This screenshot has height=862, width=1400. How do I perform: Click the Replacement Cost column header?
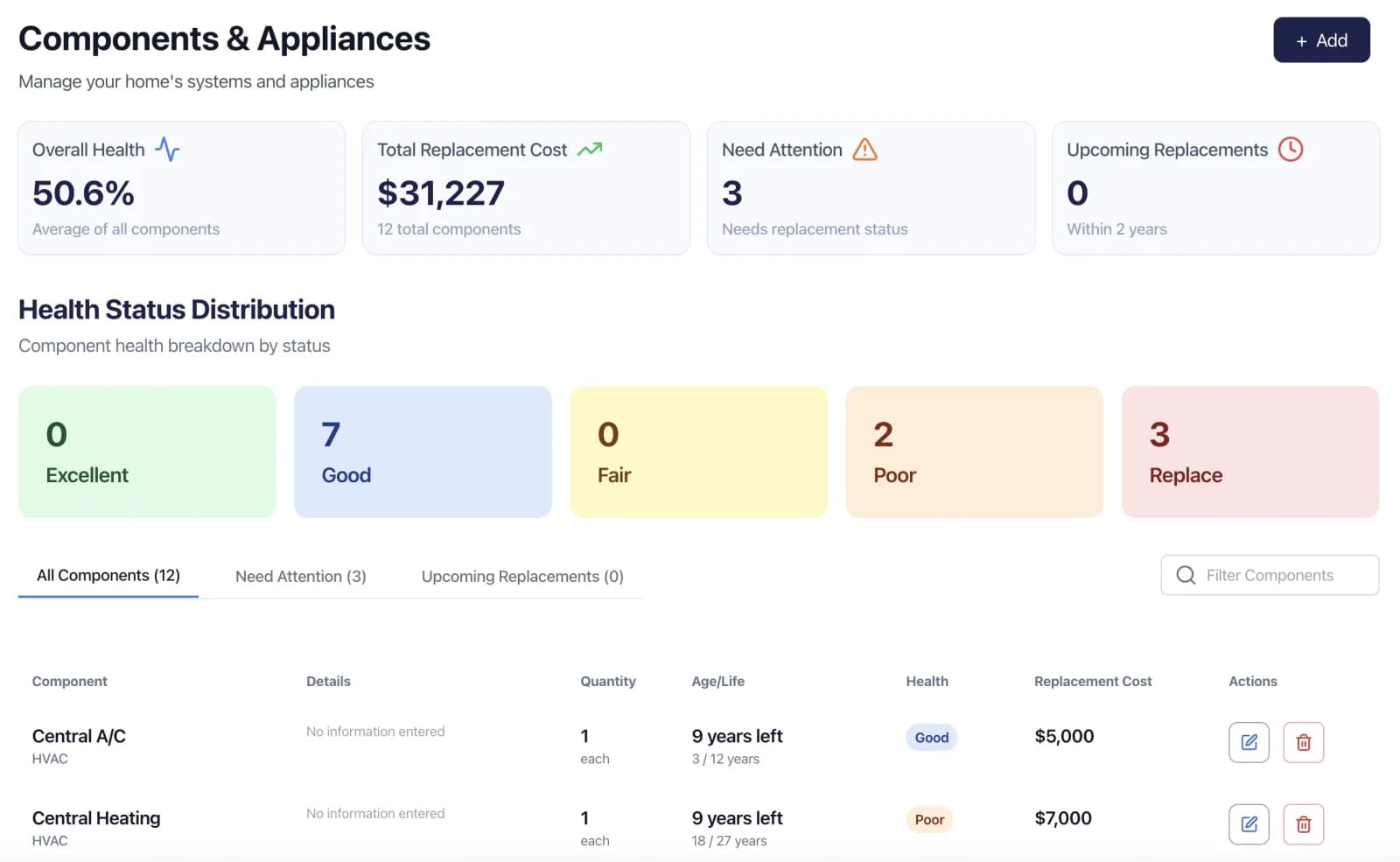(x=1093, y=682)
